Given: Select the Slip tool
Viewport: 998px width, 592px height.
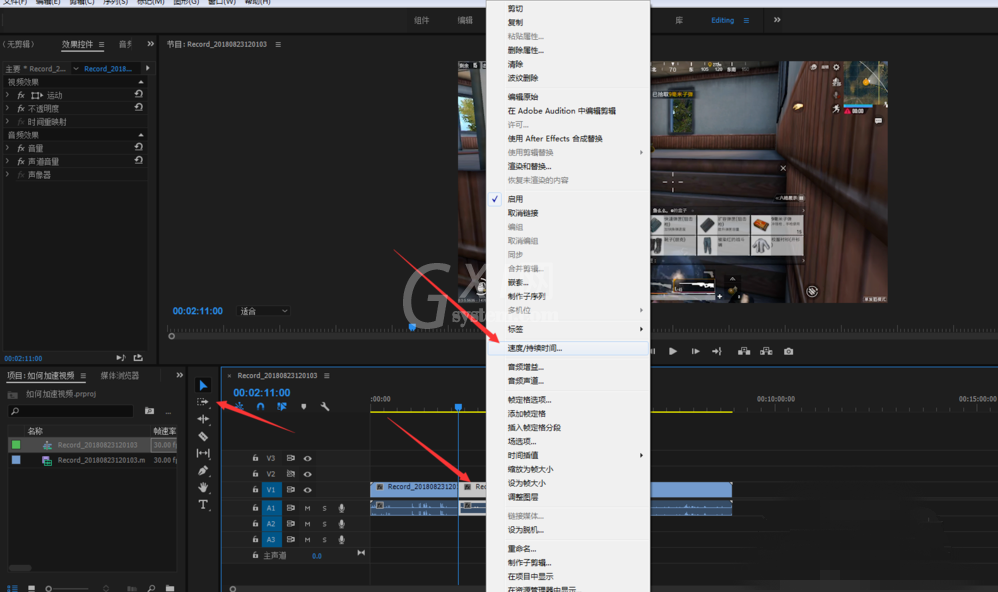Looking at the screenshot, I should 203,453.
